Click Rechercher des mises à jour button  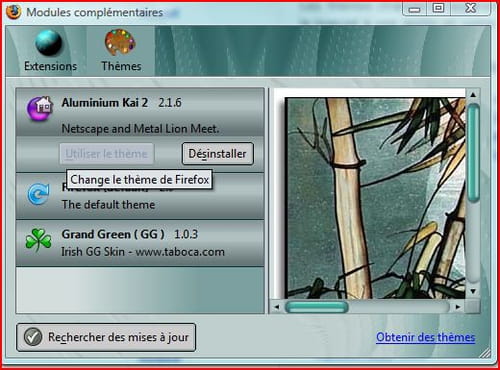pos(106,337)
